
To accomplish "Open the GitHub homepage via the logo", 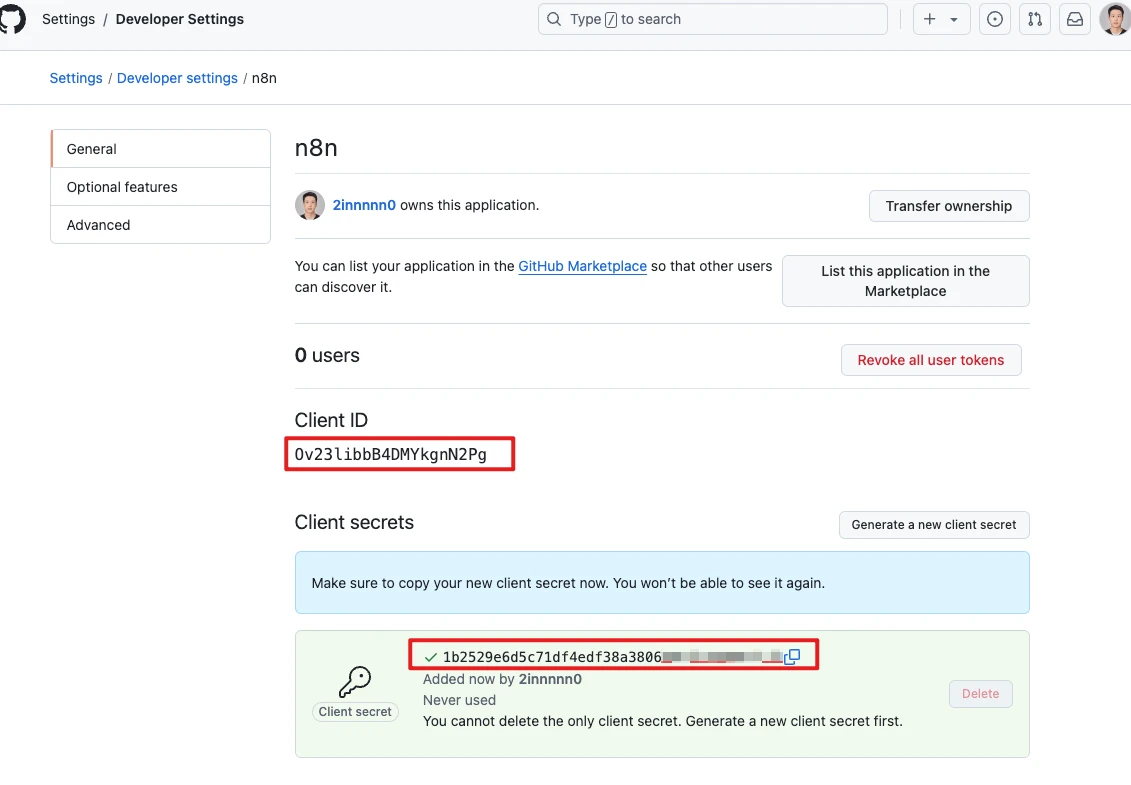I will tap(12, 19).
